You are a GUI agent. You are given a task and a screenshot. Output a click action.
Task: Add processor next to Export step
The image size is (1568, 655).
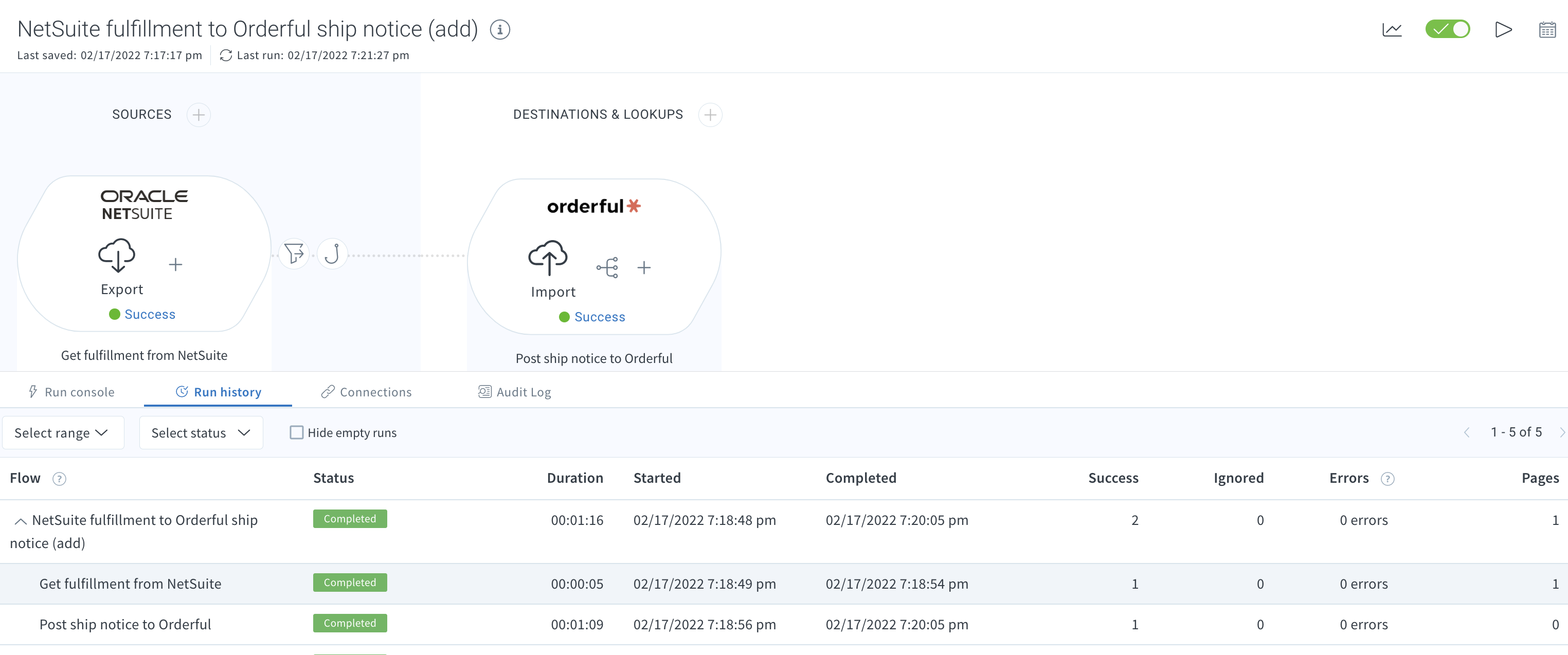(x=175, y=264)
